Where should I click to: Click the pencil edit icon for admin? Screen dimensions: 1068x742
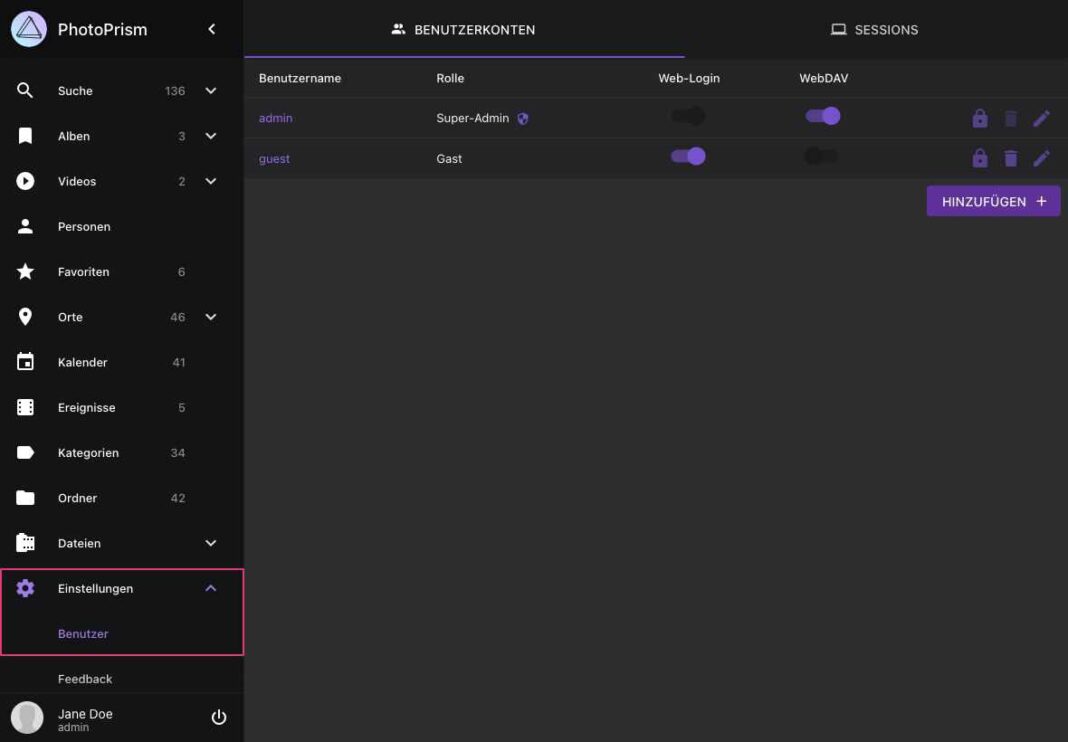[x=1041, y=118]
